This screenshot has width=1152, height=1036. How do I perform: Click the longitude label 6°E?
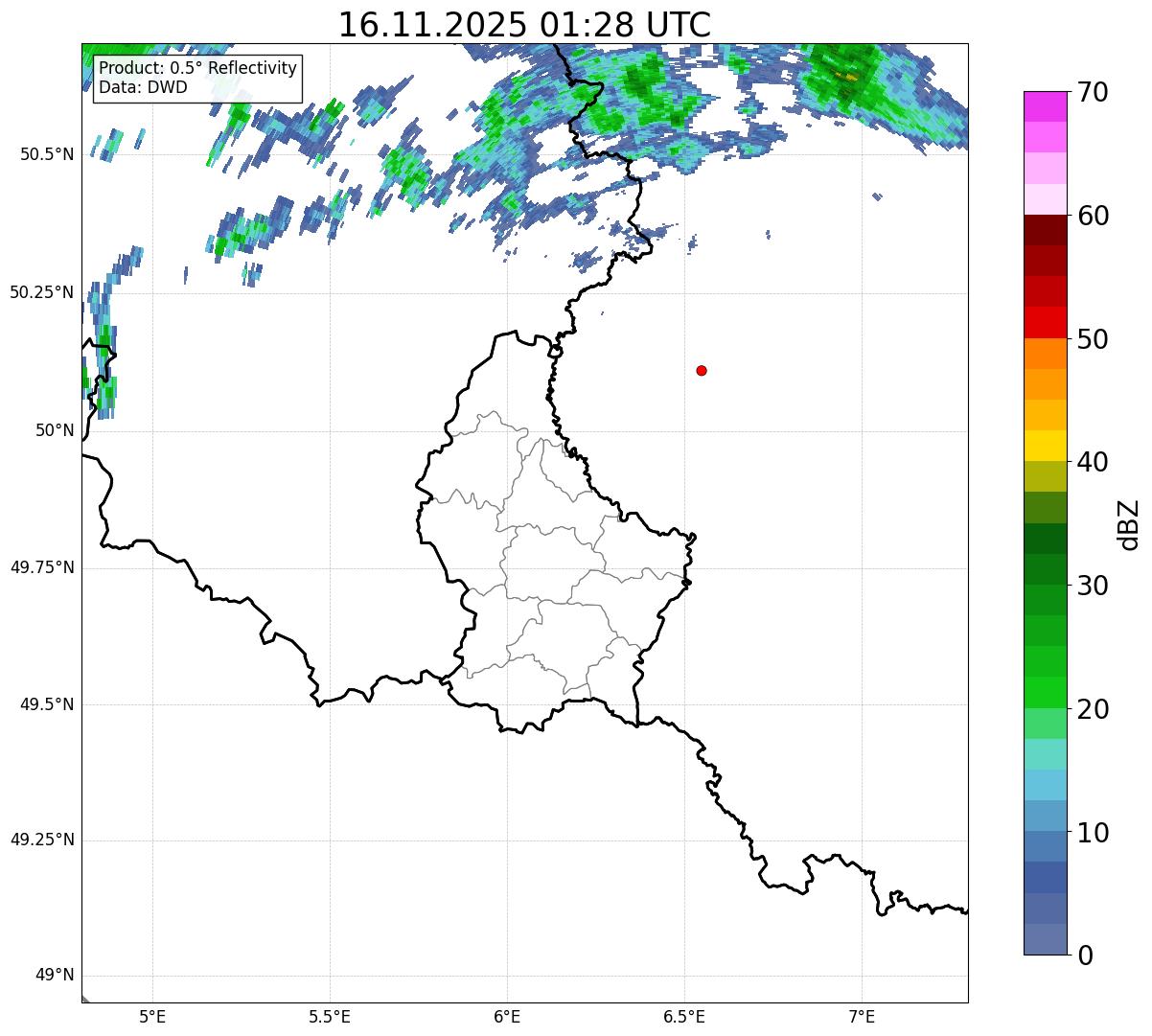[x=507, y=1016]
